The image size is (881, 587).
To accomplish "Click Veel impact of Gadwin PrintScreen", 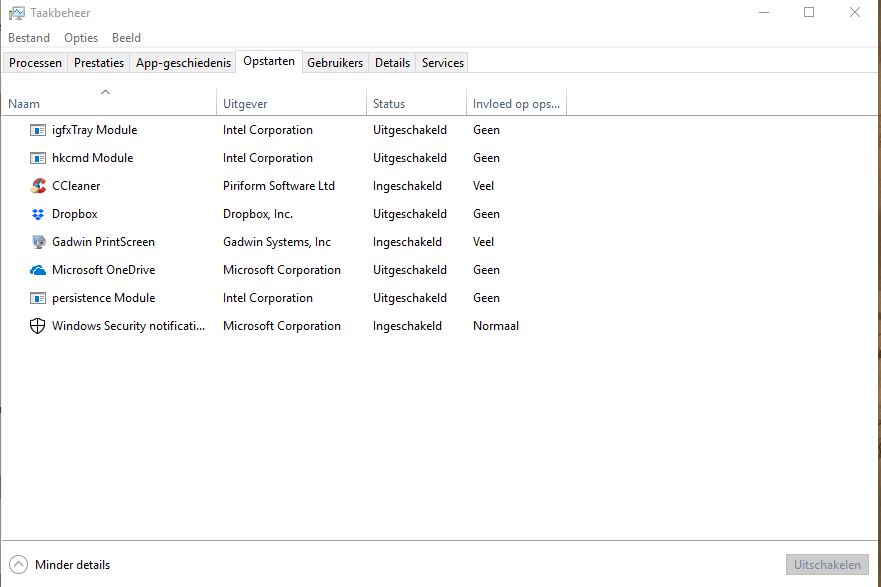I will click(483, 242).
